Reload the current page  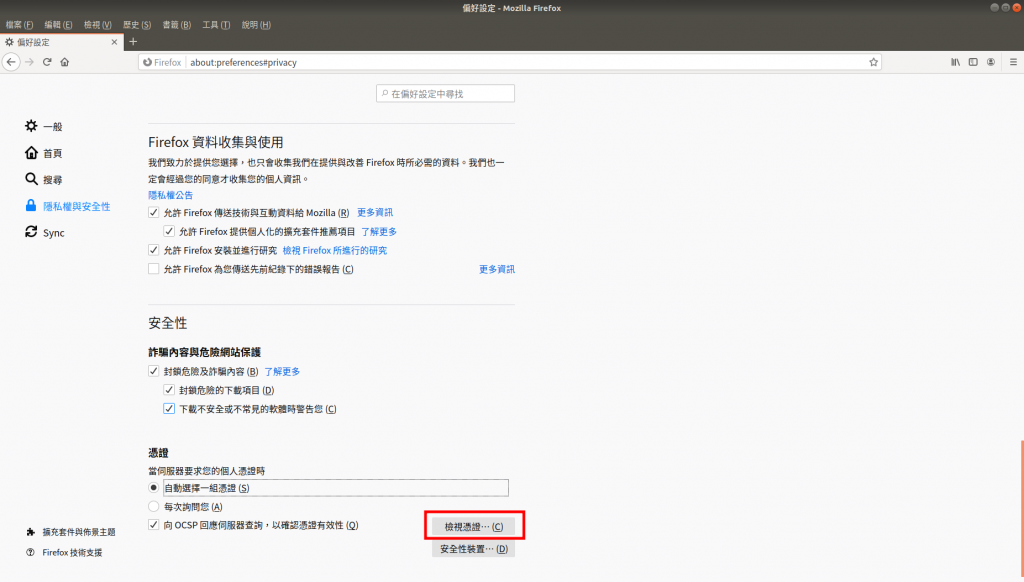click(x=47, y=62)
